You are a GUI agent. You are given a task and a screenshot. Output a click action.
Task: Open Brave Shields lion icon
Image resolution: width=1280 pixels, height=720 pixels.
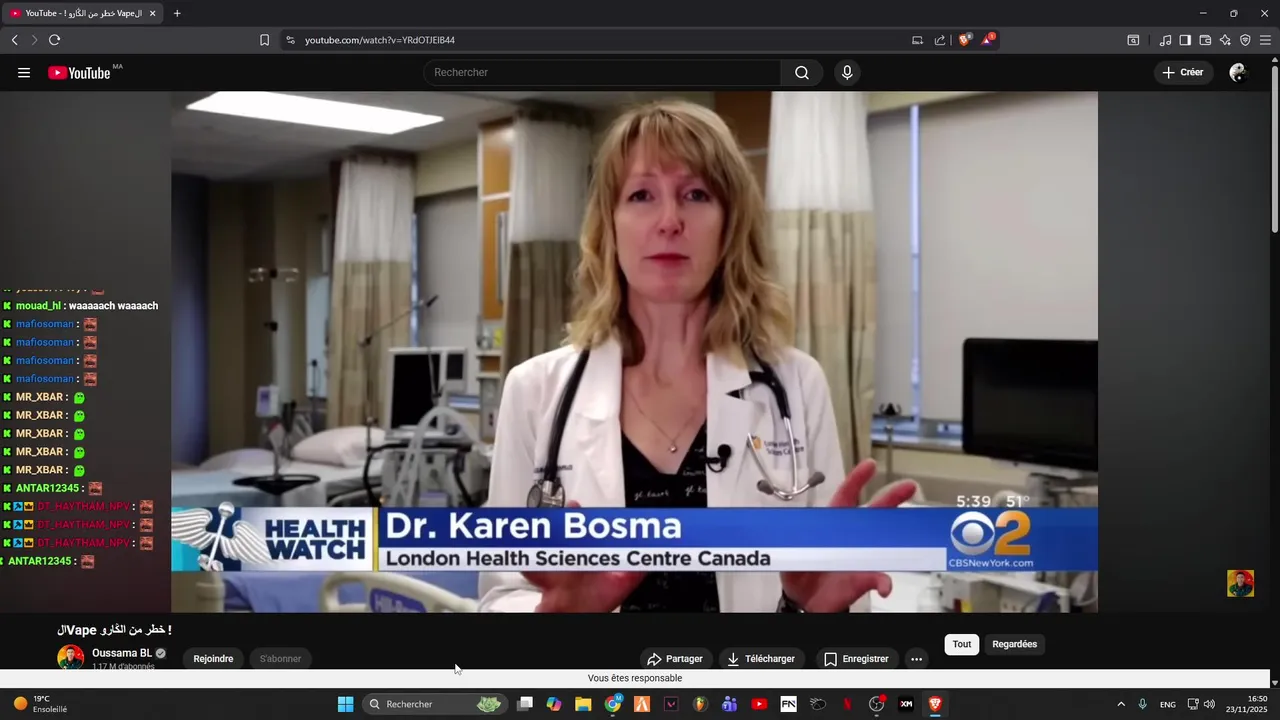pyautogui.click(x=965, y=40)
